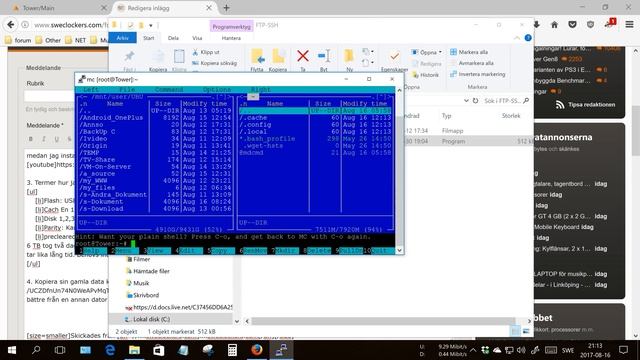
Task: Click Kopiera sökväg in ribbon
Action: click(x=214, y=63)
